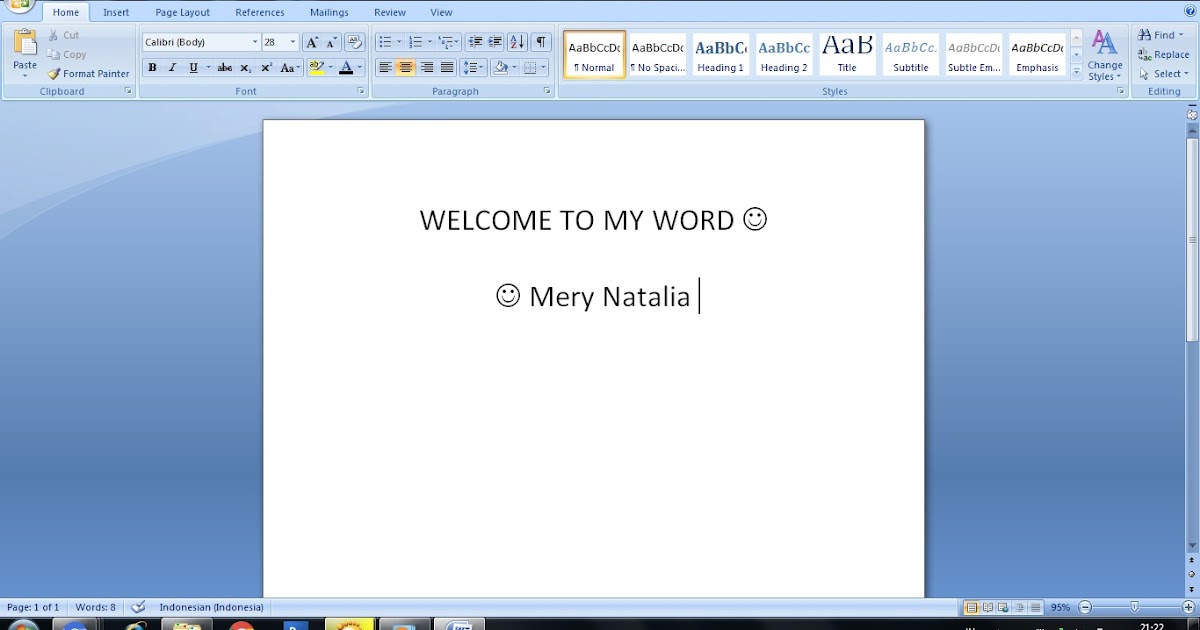Open the Sort dialog from the Paragraph group
Image resolution: width=1200 pixels, height=630 pixels.
point(518,41)
